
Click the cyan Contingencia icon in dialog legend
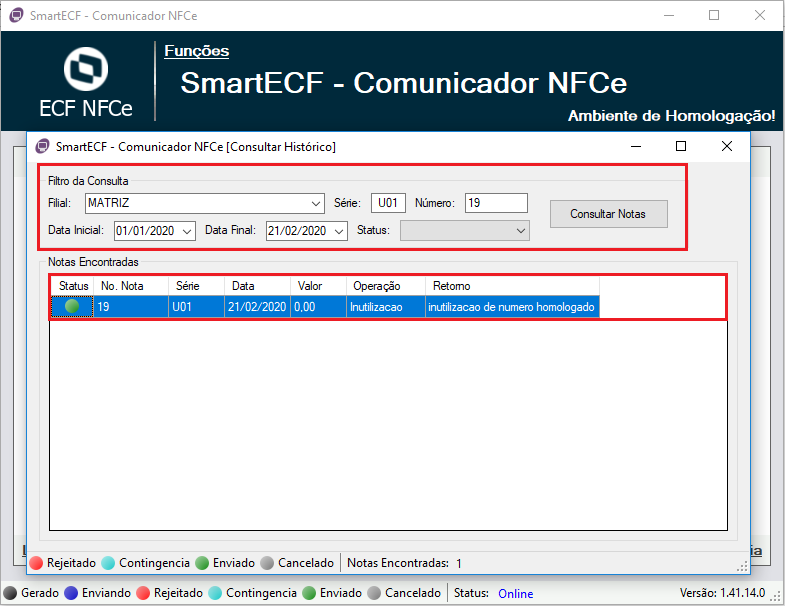pos(108,563)
